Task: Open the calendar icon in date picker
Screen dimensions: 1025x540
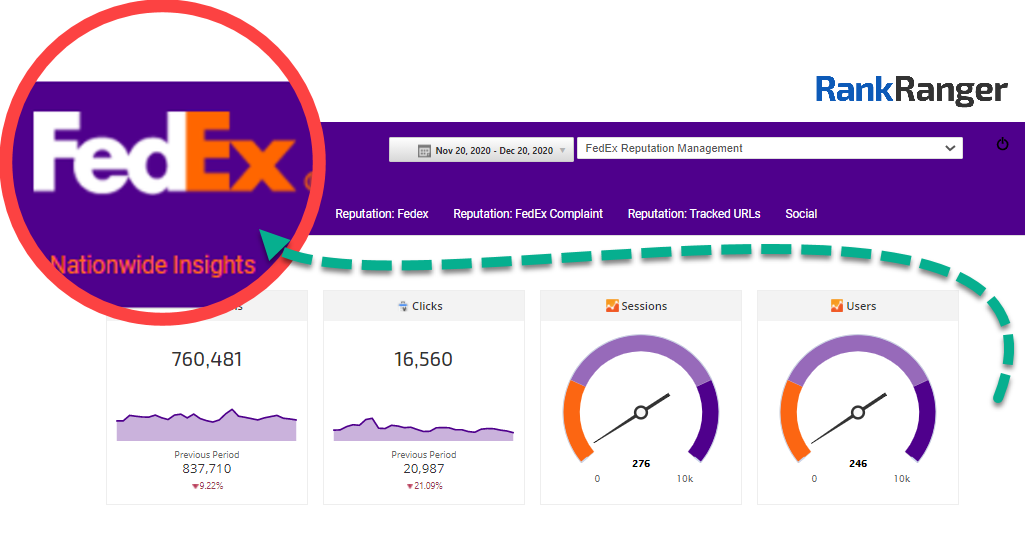Action: 424,150
